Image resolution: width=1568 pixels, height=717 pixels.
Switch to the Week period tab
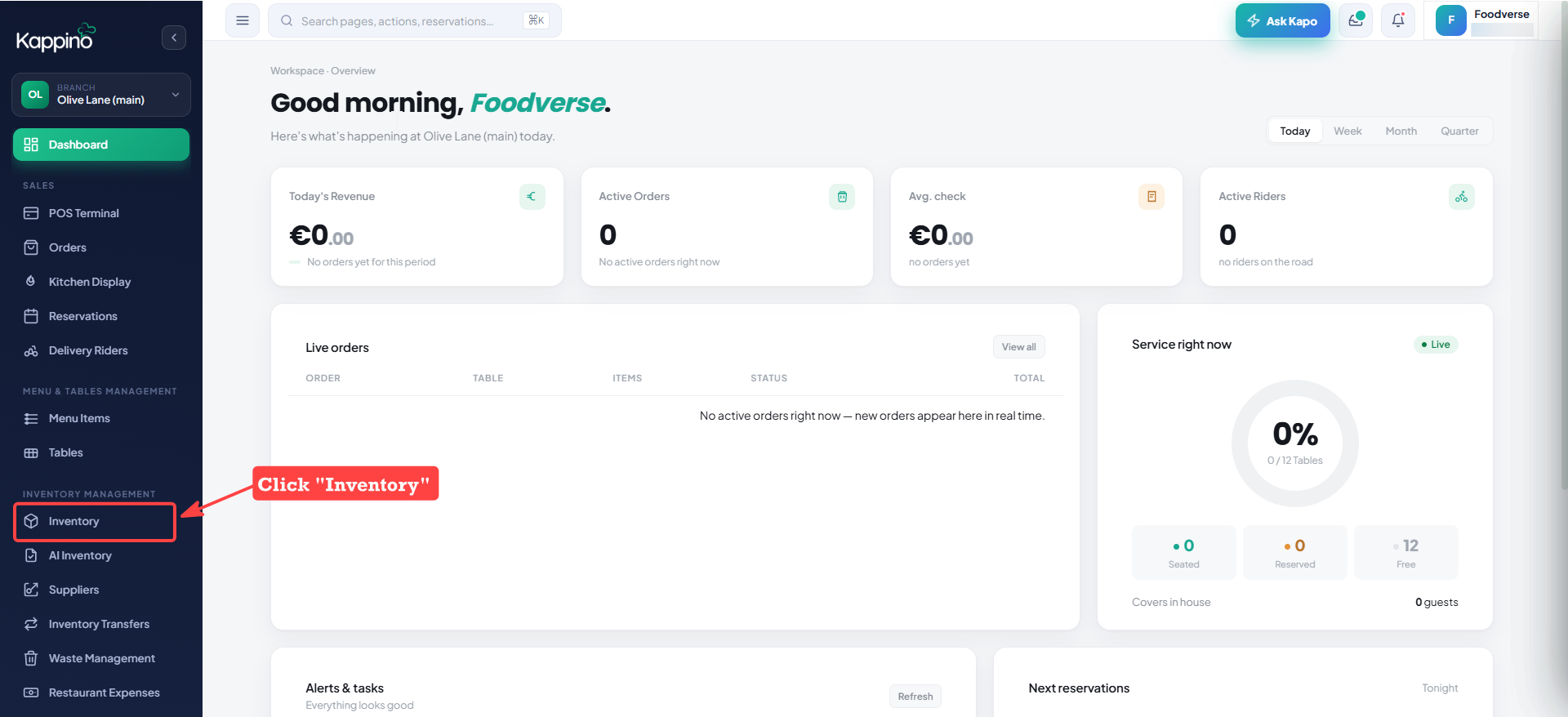pos(1347,131)
